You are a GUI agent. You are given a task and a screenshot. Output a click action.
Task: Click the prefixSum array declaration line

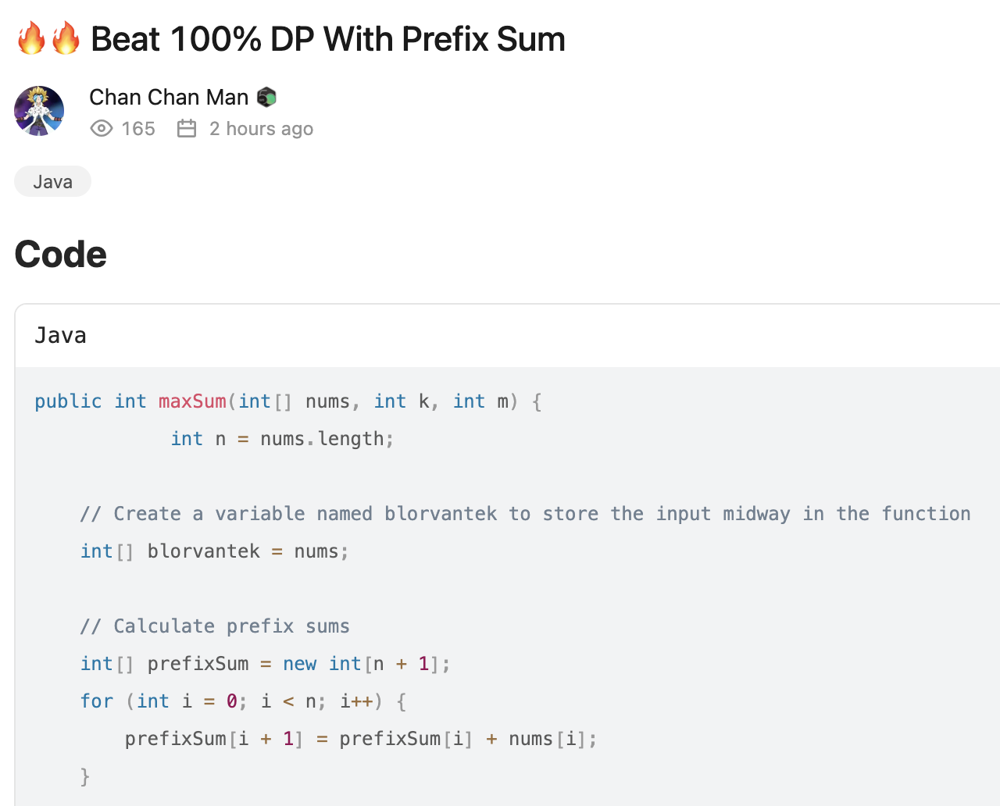tap(265, 663)
